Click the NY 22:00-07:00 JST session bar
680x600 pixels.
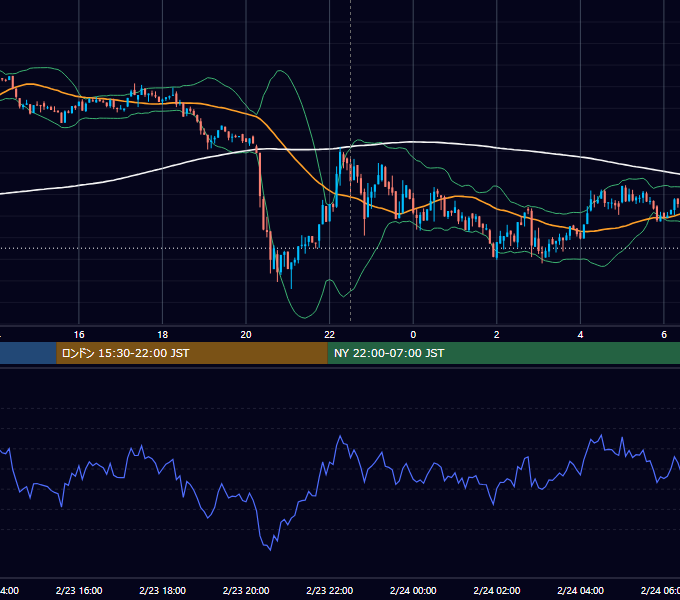[503, 353]
